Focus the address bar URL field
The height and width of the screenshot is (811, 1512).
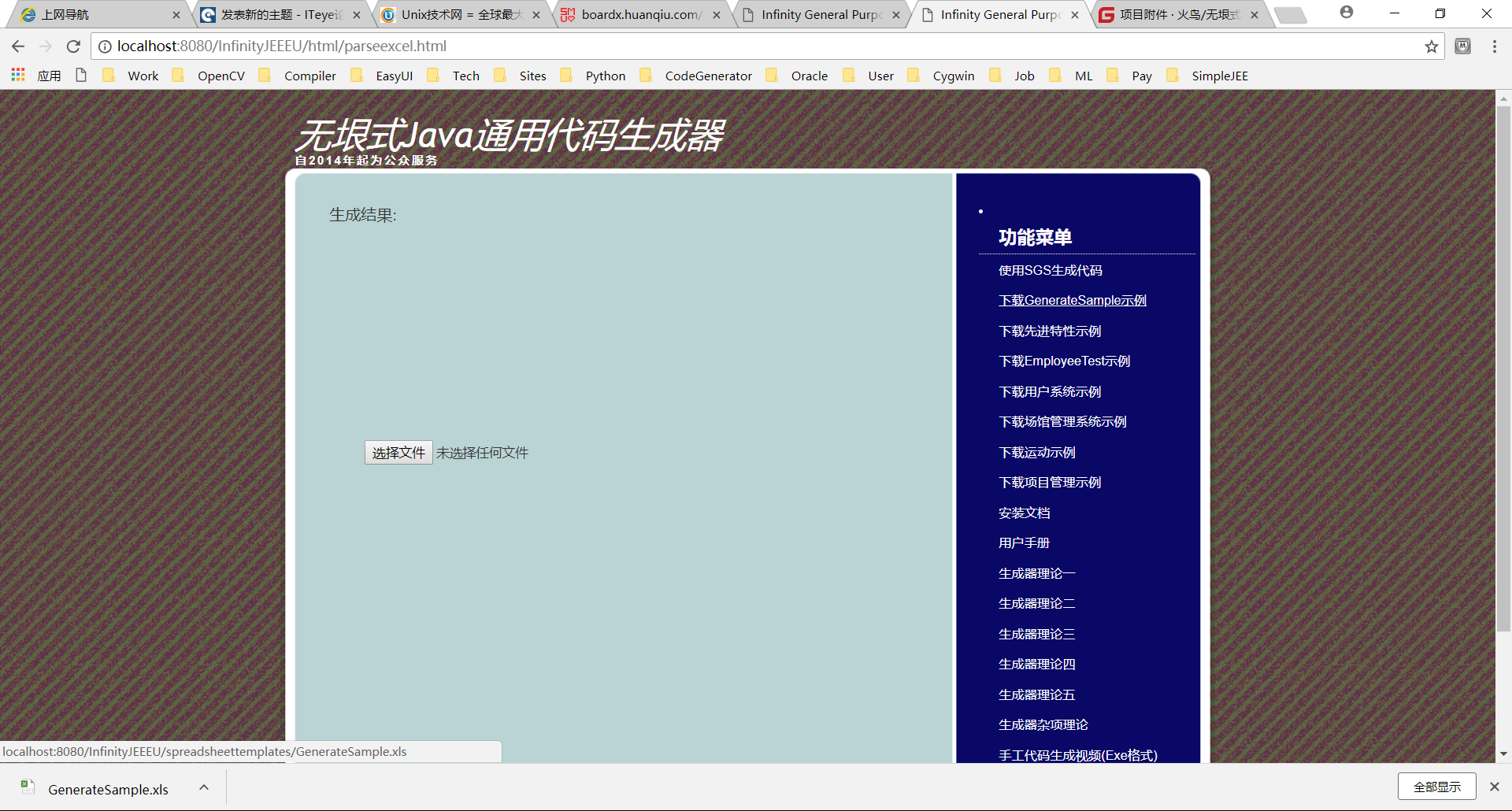[x=768, y=46]
